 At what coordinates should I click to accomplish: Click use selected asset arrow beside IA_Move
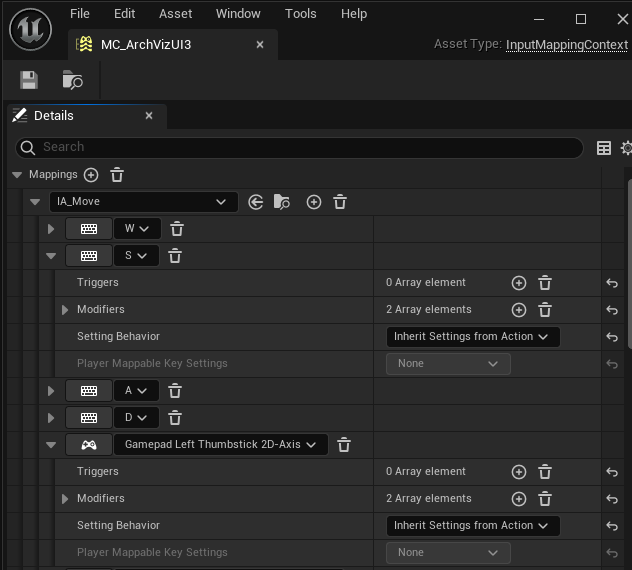click(x=256, y=202)
